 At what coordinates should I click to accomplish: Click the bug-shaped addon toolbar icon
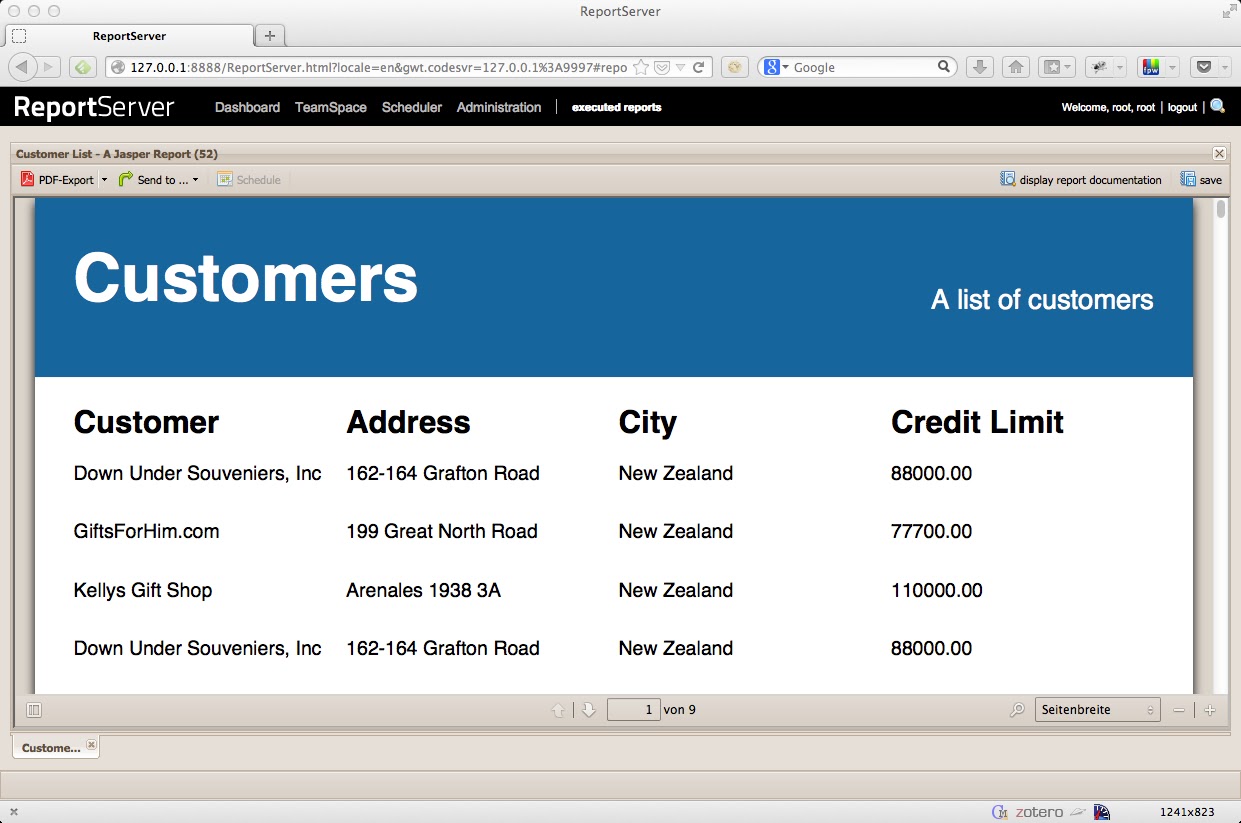(x=1100, y=67)
